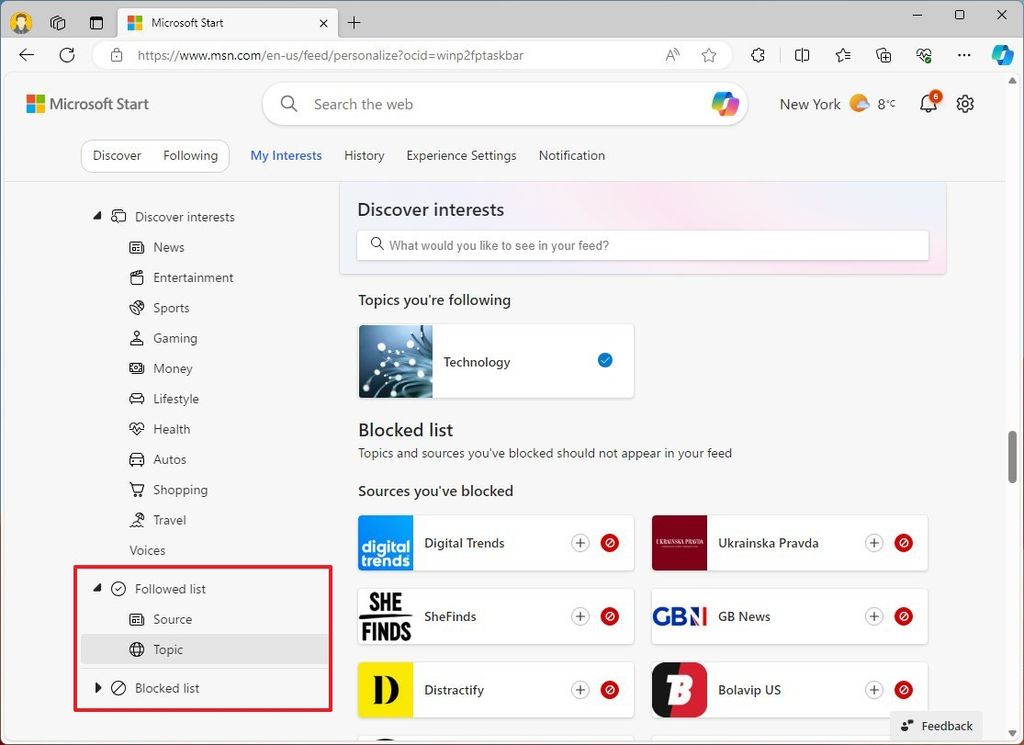Open the Microsoft Start settings gear
Viewport: 1024px width, 745px height.
click(x=965, y=103)
